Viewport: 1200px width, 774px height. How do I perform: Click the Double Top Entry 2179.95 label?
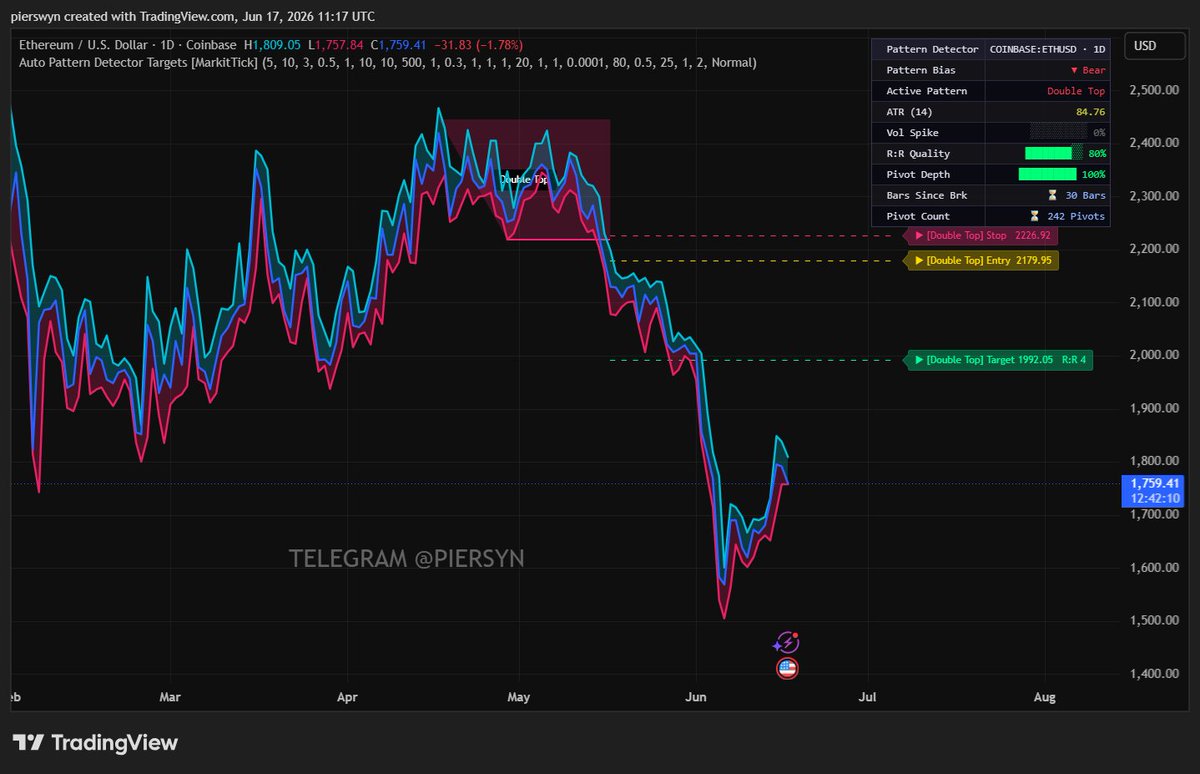980,261
